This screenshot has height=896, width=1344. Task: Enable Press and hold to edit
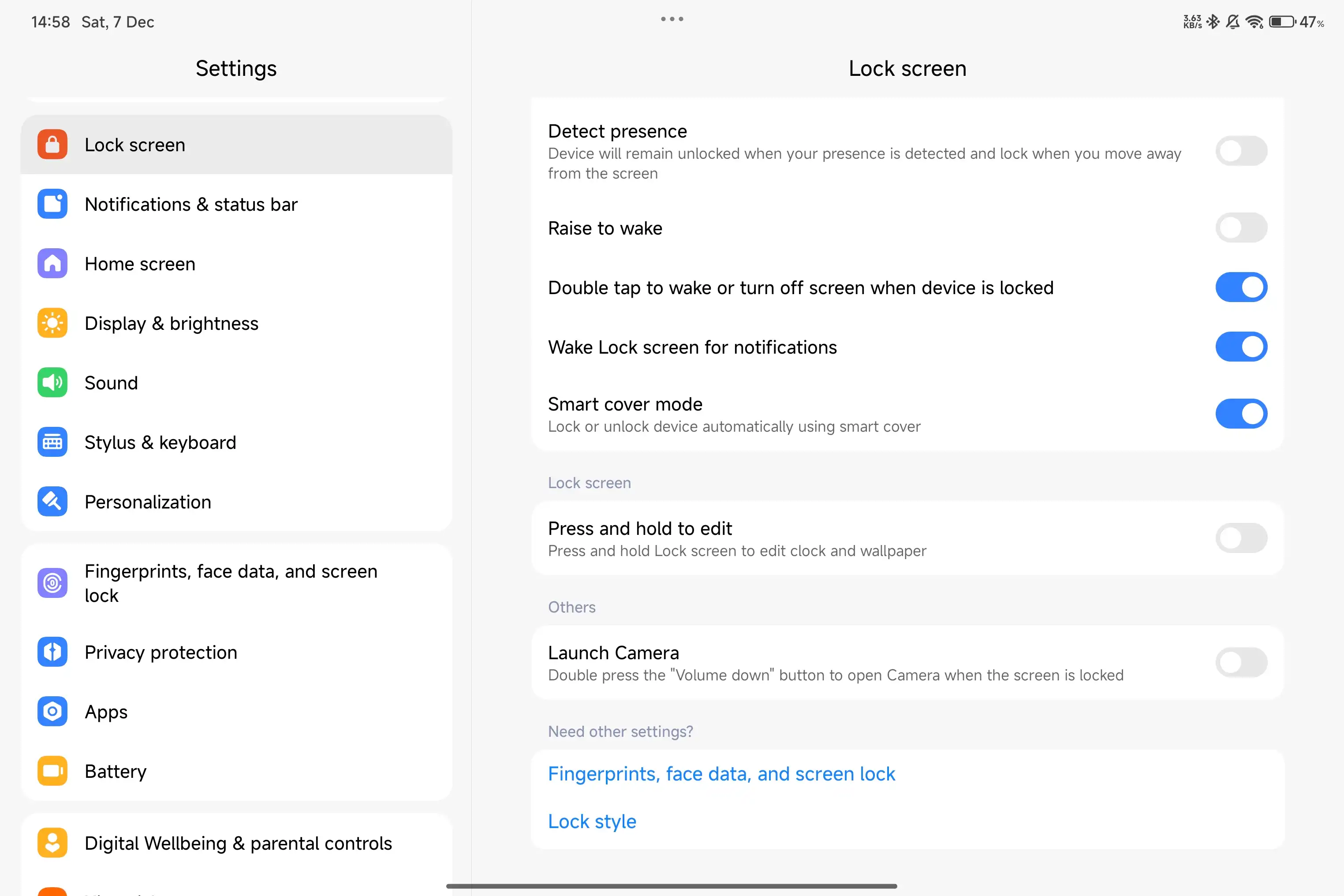pyautogui.click(x=1241, y=538)
